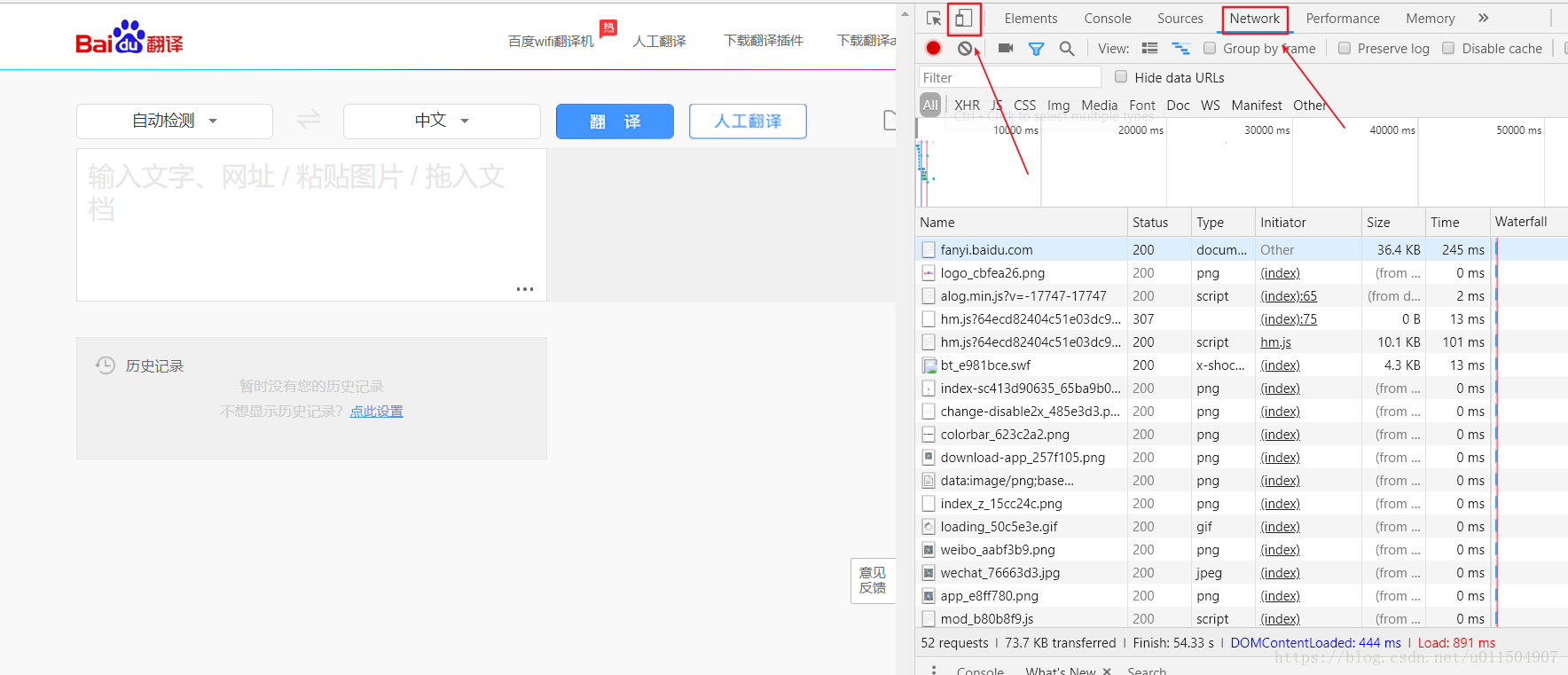Toggle the device toolbar icon
Image resolution: width=1568 pixels, height=675 pixels.
(x=964, y=18)
